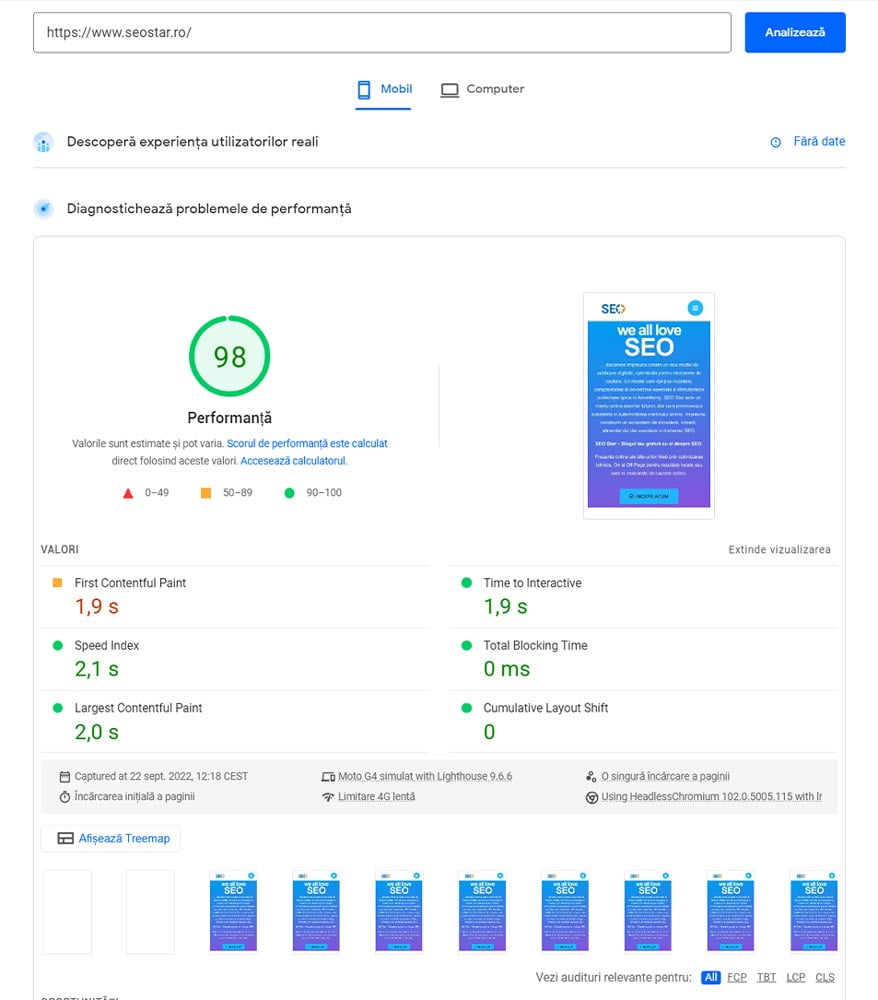
Task: Click the green dot beside Largest Contentful Paint
Action: coord(57,707)
